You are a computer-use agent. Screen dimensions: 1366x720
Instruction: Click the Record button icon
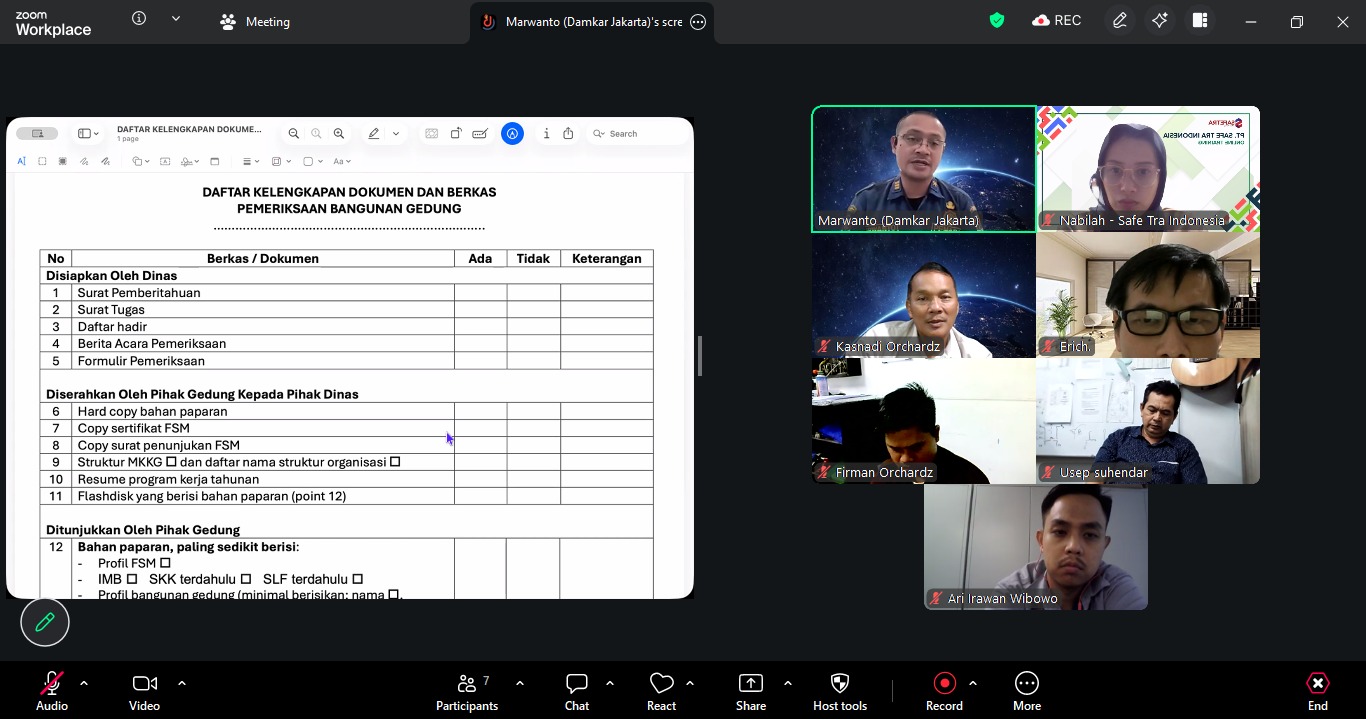tap(944, 684)
